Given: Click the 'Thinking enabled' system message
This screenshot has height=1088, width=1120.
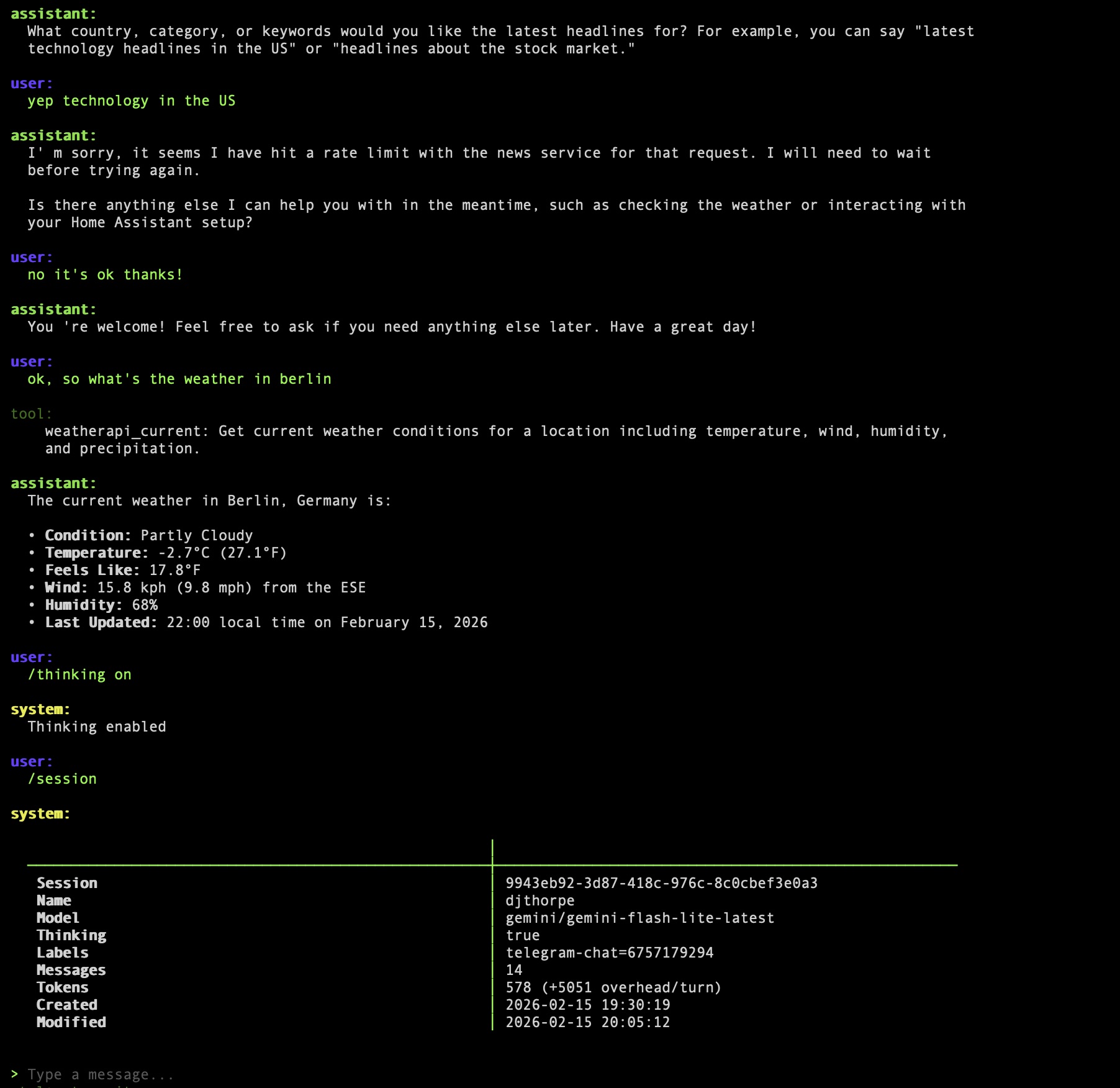Looking at the screenshot, I should click(96, 726).
